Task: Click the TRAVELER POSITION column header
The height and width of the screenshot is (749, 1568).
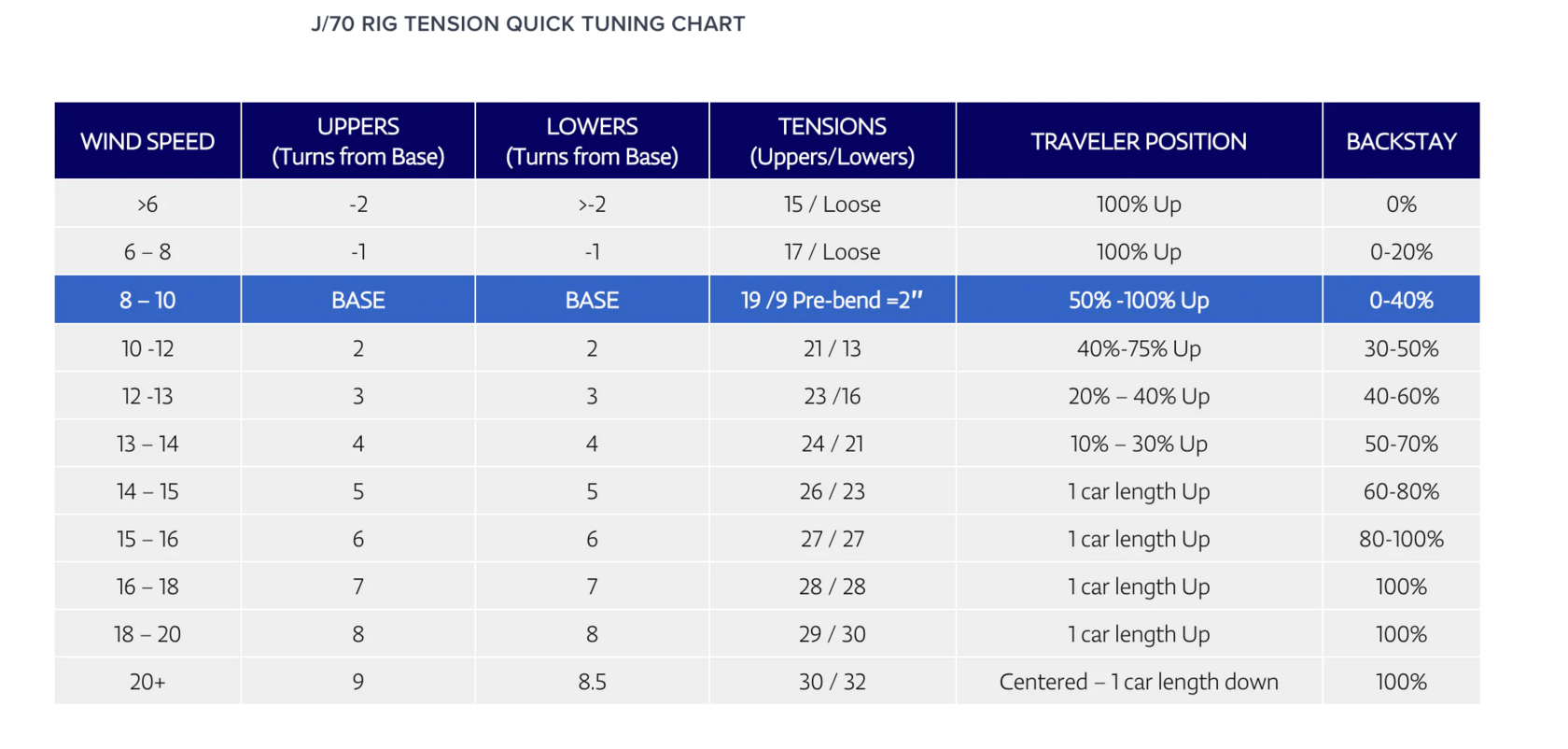Action: 1139,141
